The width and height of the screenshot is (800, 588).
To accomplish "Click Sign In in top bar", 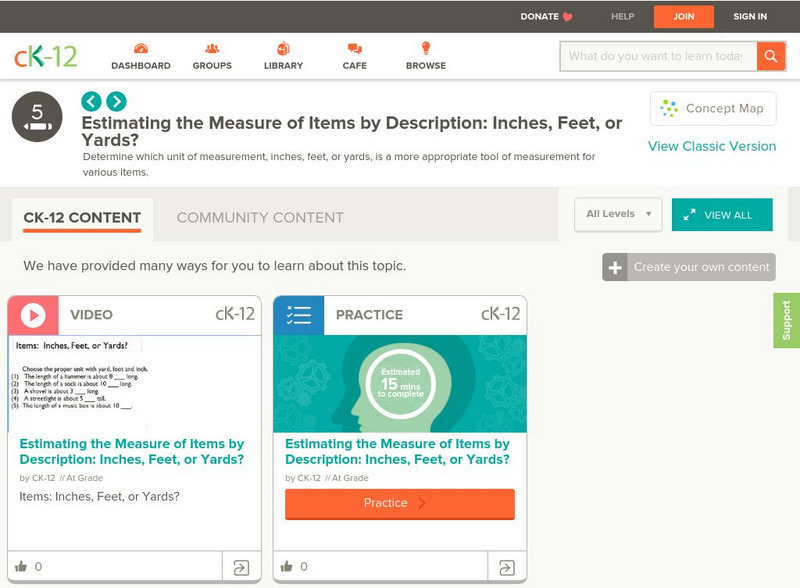I will pyautogui.click(x=750, y=16).
